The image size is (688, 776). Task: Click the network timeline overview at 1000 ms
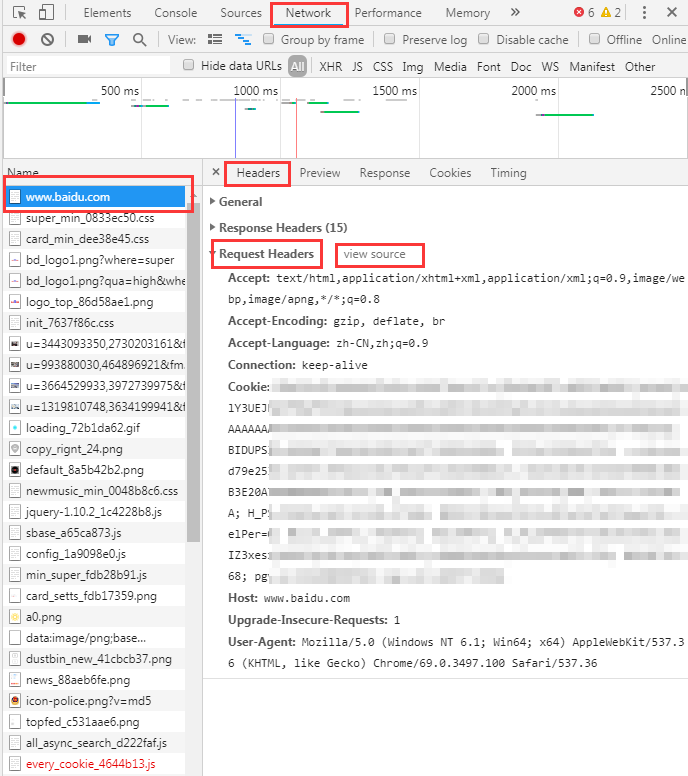256,91
